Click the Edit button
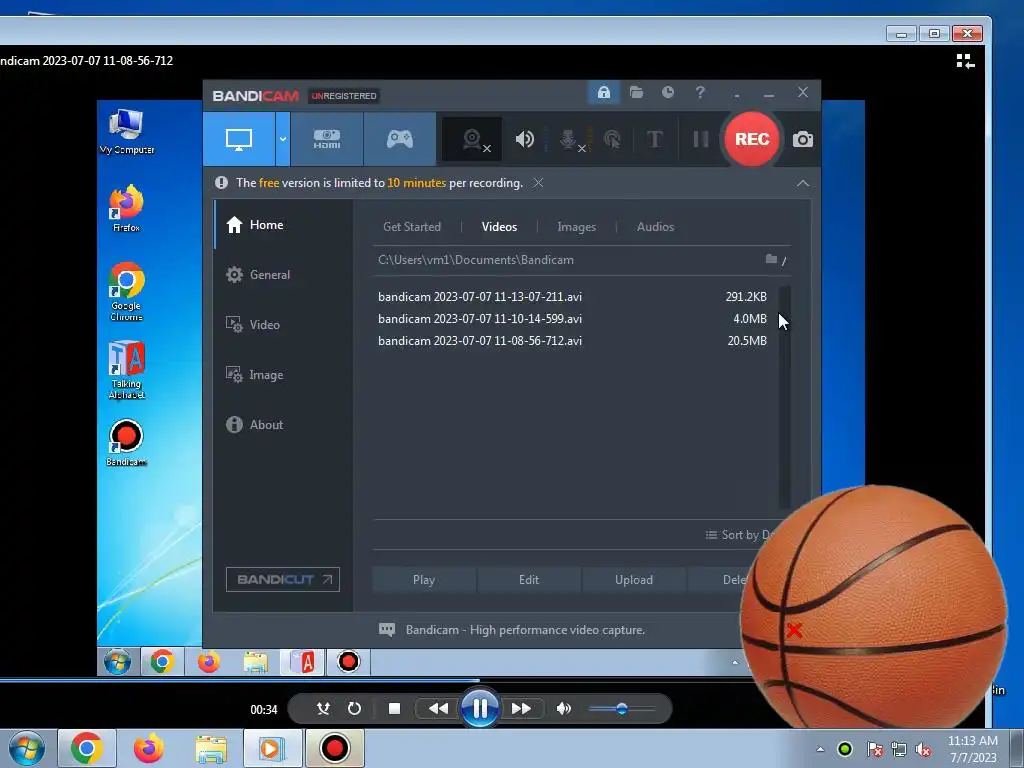Image resolution: width=1024 pixels, height=768 pixels. point(529,580)
